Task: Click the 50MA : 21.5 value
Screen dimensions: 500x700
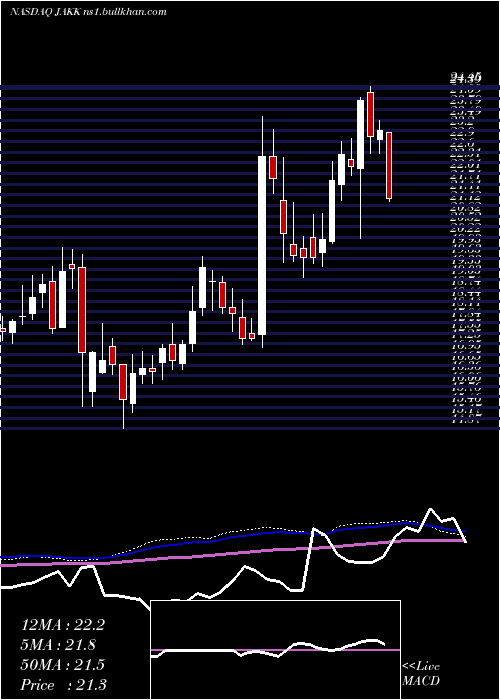Action: tap(63, 665)
